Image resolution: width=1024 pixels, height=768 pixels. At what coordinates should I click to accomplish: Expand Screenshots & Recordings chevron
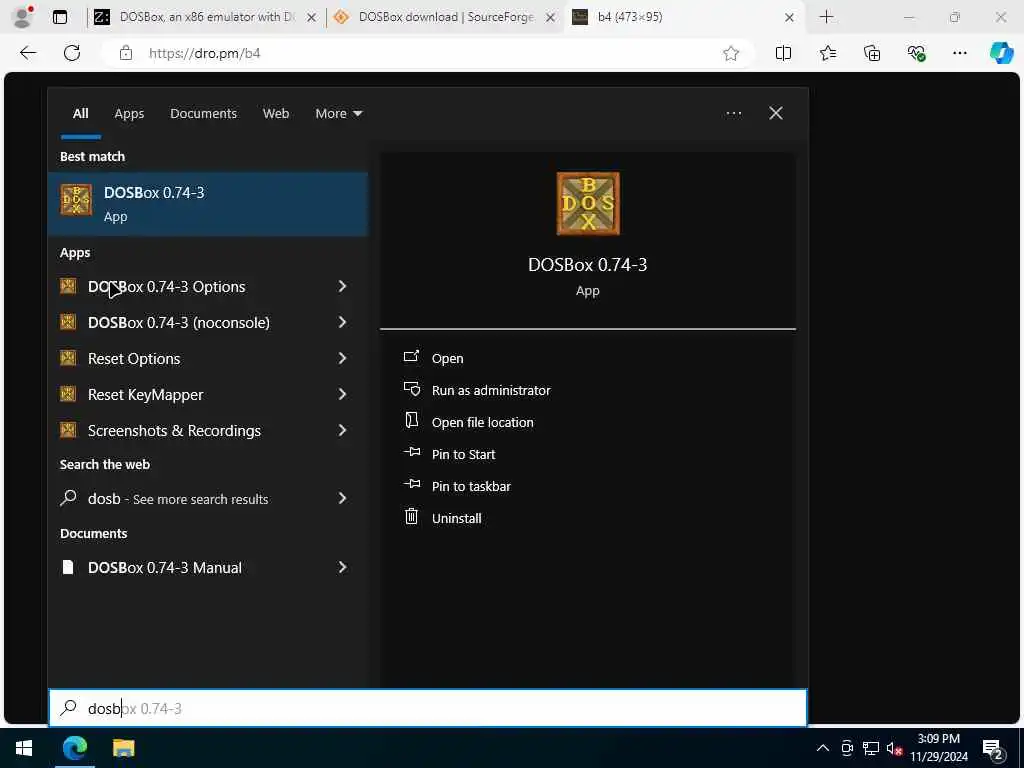coord(342,430)
